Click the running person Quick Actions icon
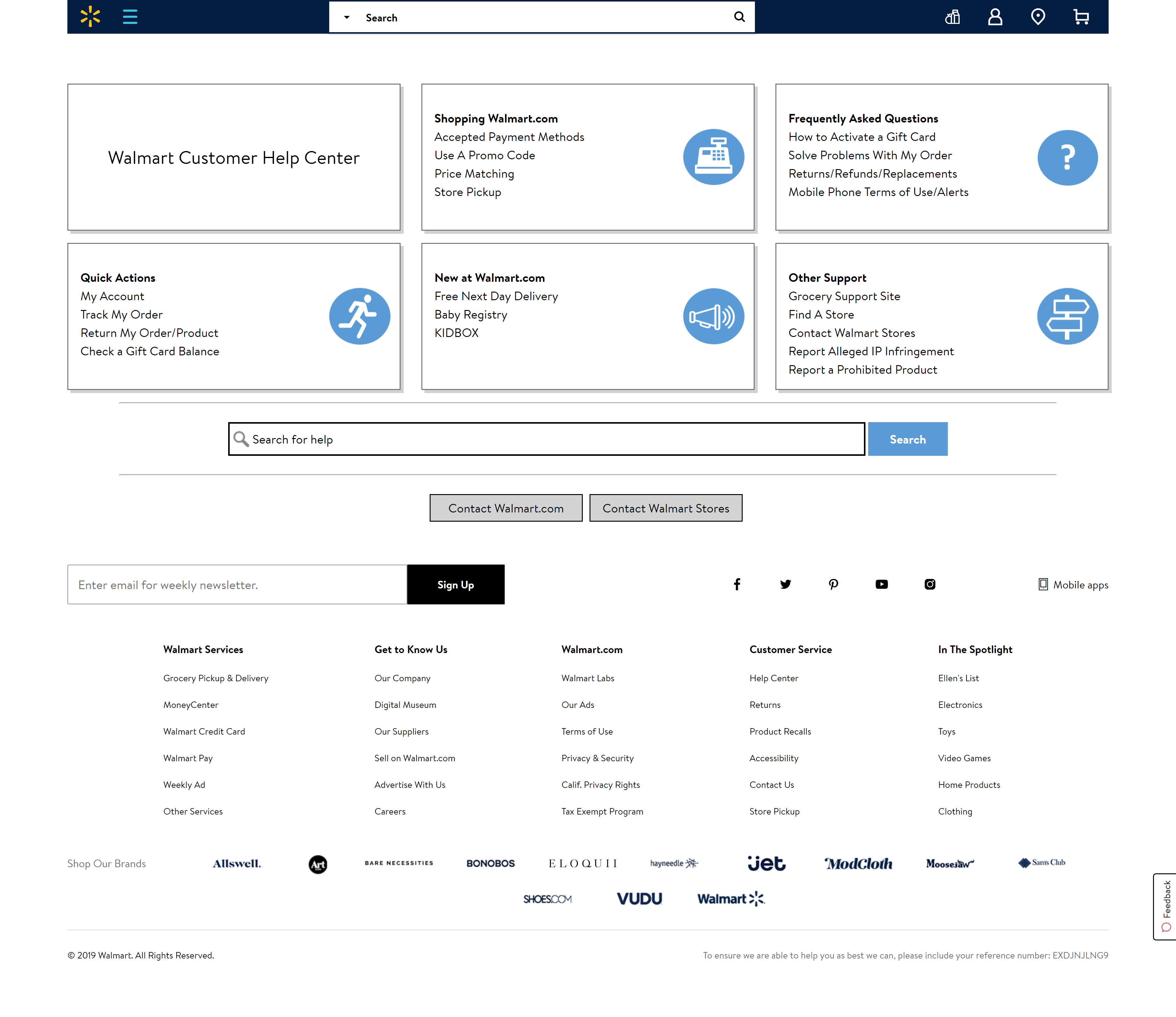The image size is (1176, 1017). (x=359, y=316)
